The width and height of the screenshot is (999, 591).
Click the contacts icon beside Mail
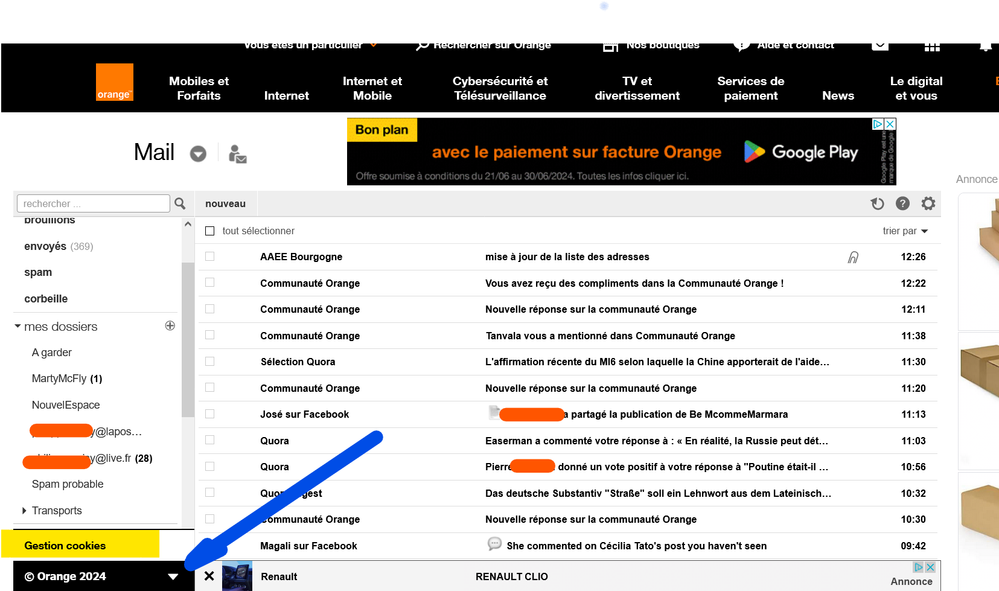pyautogui.click(x=237, y=154)
